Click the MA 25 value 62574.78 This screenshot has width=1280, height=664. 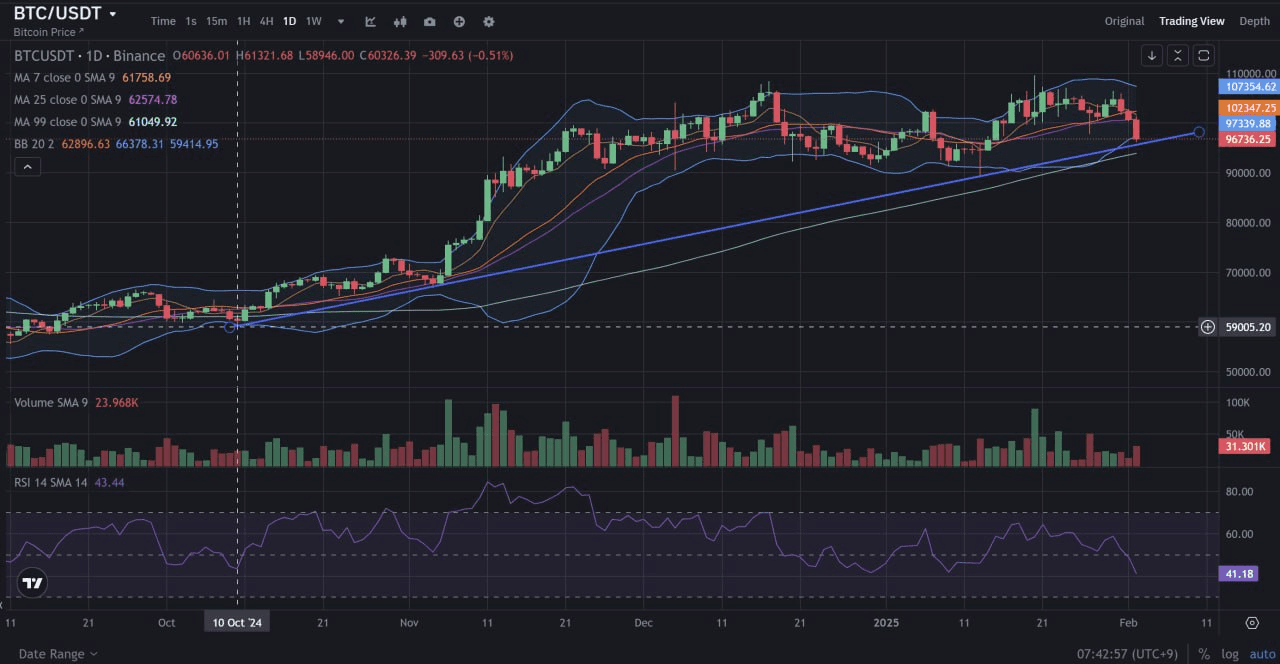[x=153, y=100]
